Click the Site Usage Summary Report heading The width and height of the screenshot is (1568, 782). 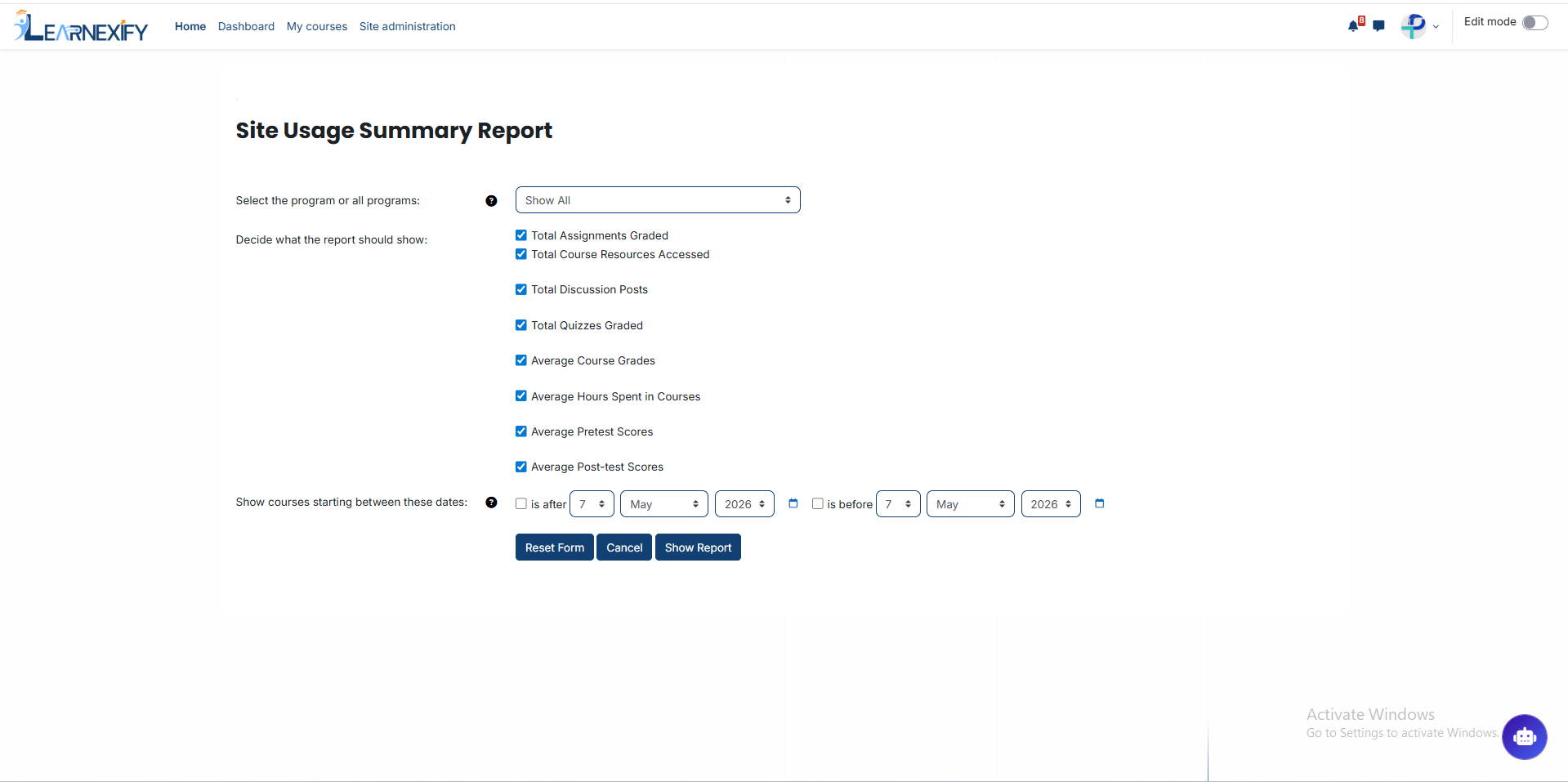pyautogui.click(x=394, y=131)
